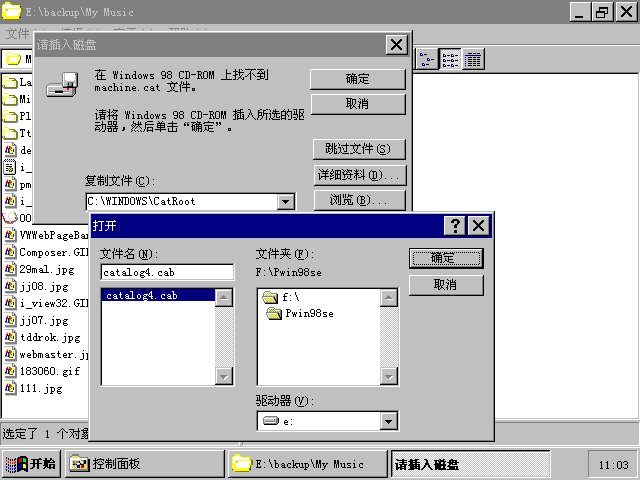
Task: Click folder list scroll down arrow
Action: point(389,376)
